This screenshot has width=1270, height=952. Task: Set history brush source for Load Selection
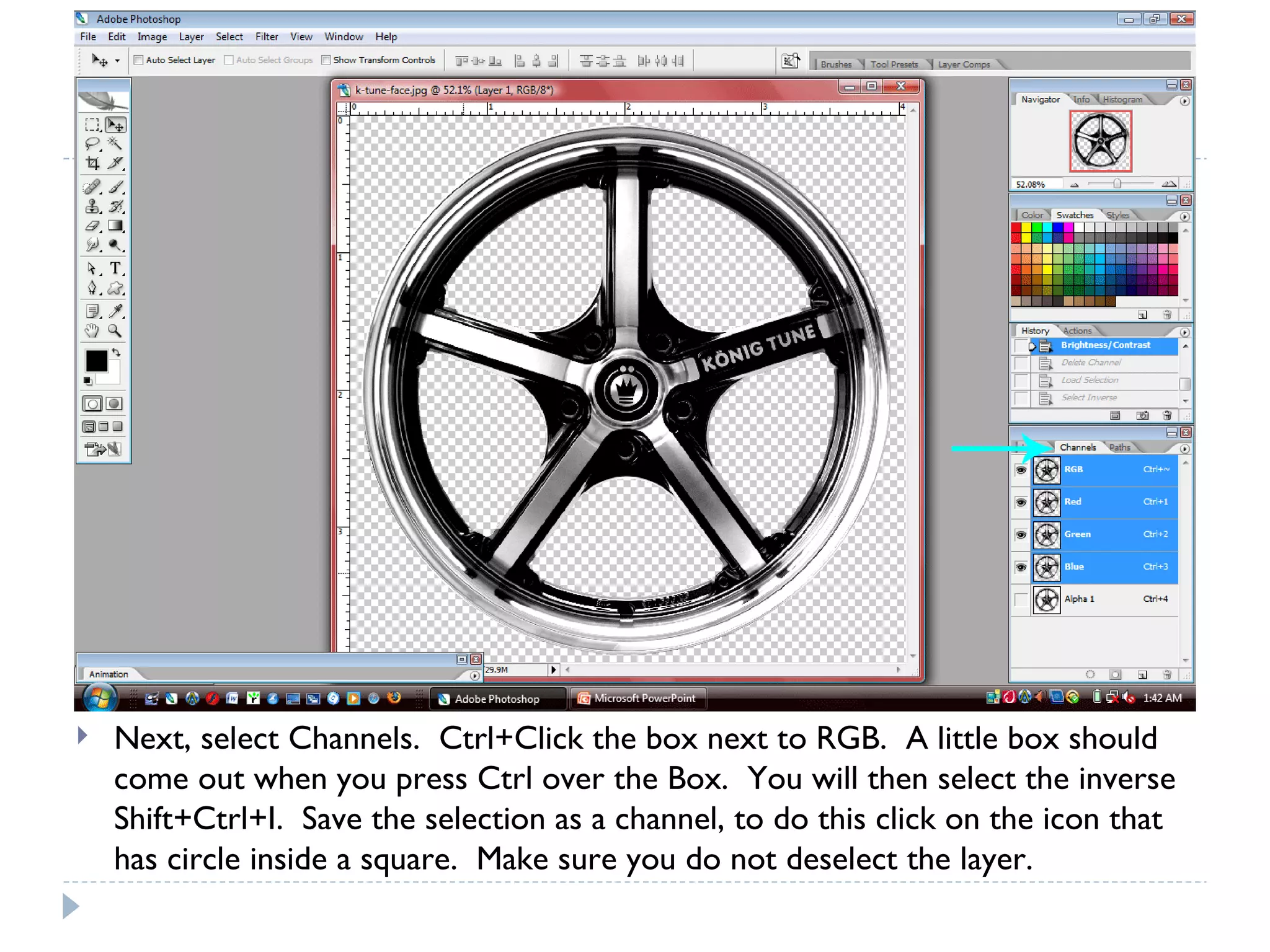(1021, 380)
